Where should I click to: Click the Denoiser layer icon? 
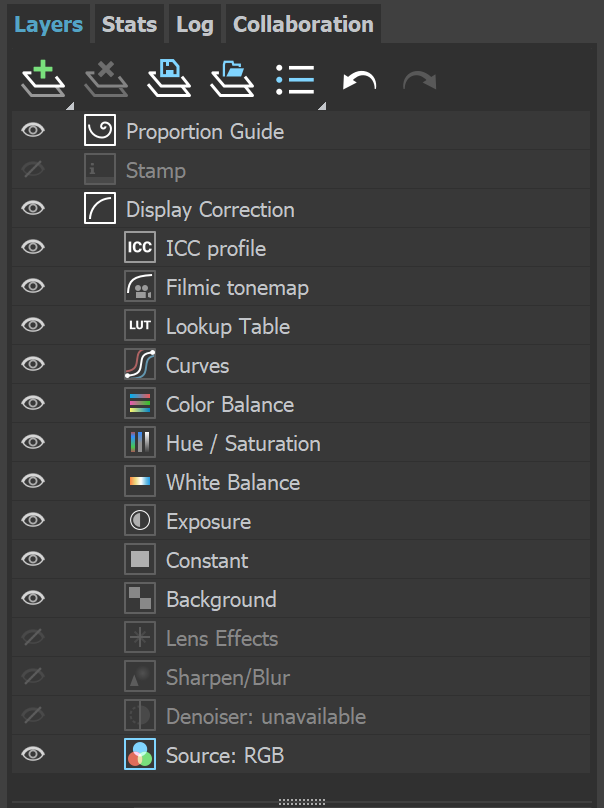click(x=140, y=715)
